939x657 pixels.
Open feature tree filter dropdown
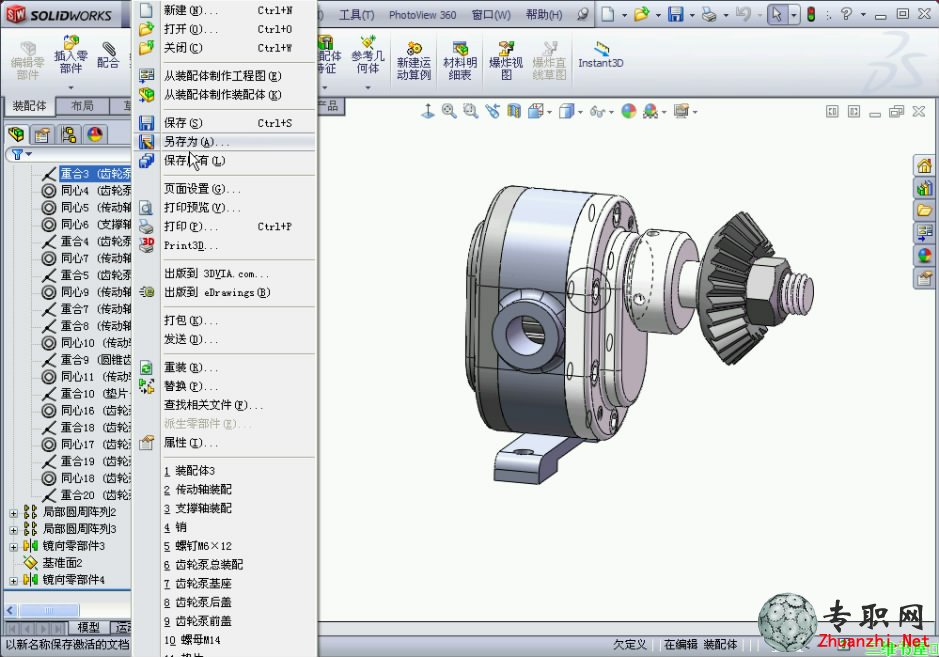tap(28, 155)
